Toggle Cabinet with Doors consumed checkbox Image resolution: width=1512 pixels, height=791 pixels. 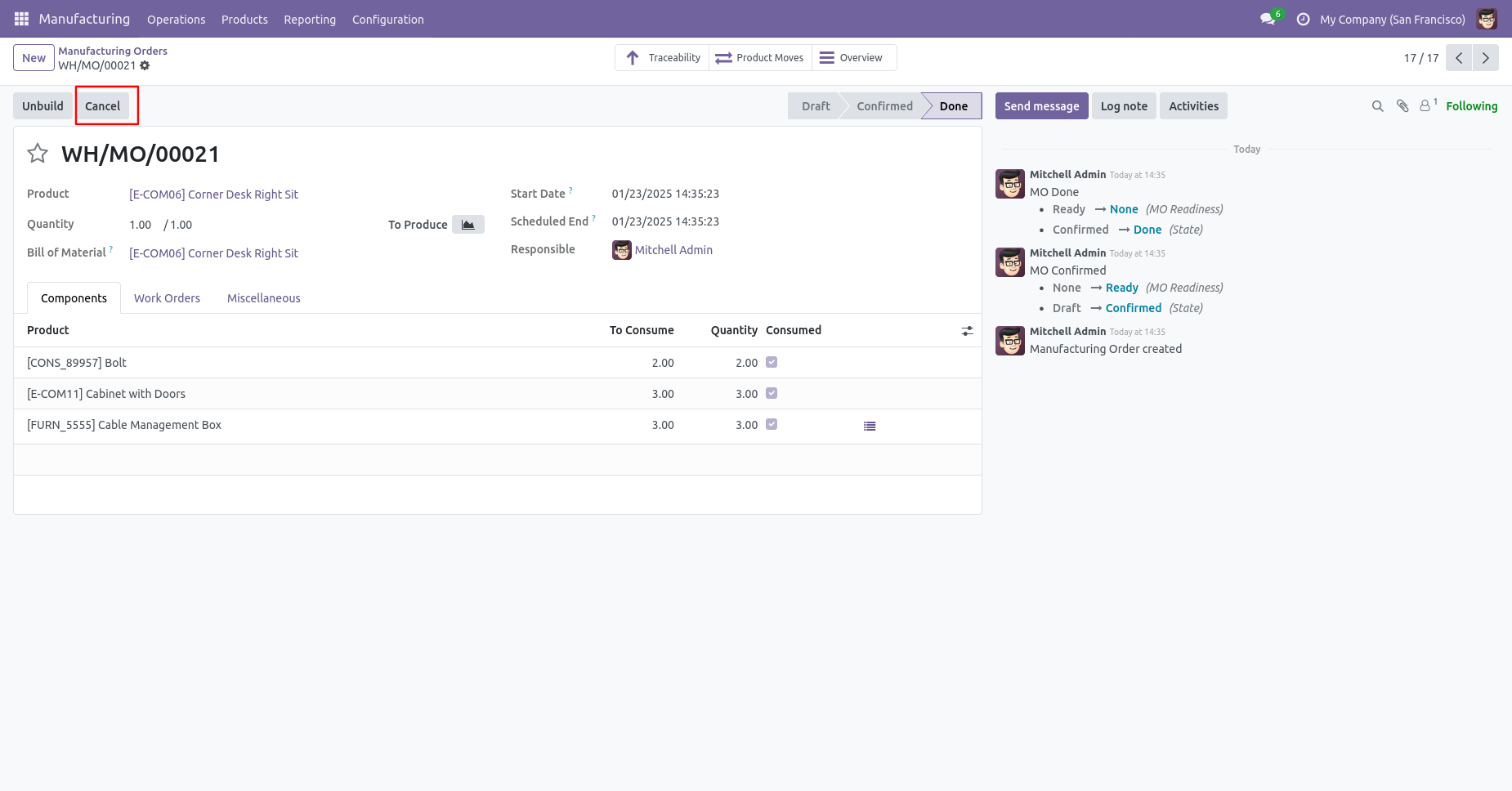pyautogui.click(x=772, y=393)
